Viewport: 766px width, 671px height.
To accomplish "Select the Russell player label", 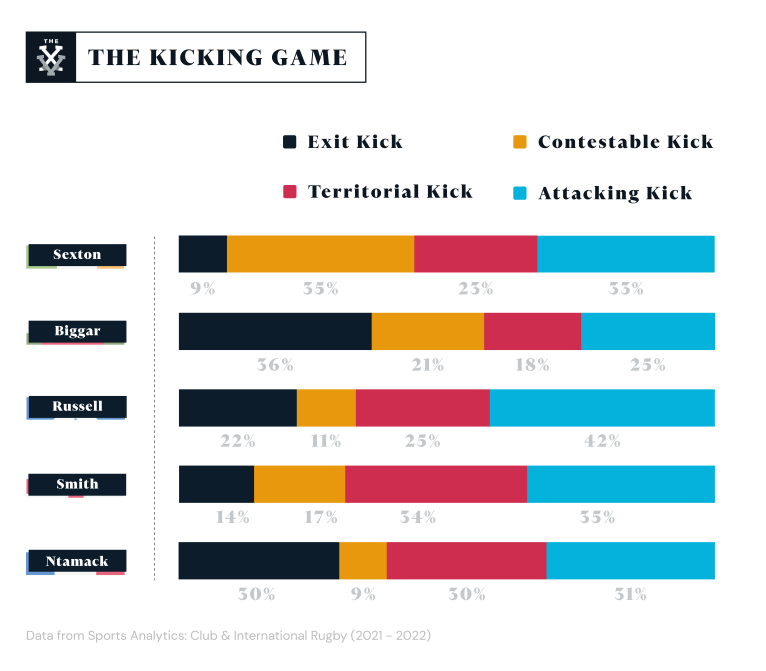I will tap(77, 407).
